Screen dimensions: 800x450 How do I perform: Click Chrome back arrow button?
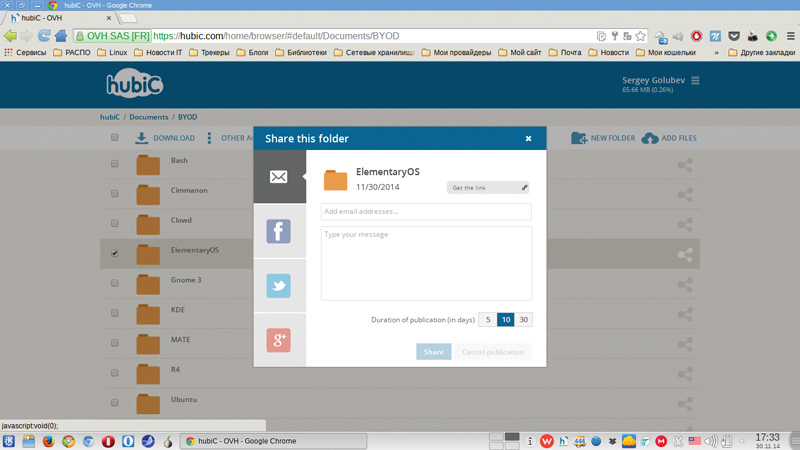click(x=10, y=36)
